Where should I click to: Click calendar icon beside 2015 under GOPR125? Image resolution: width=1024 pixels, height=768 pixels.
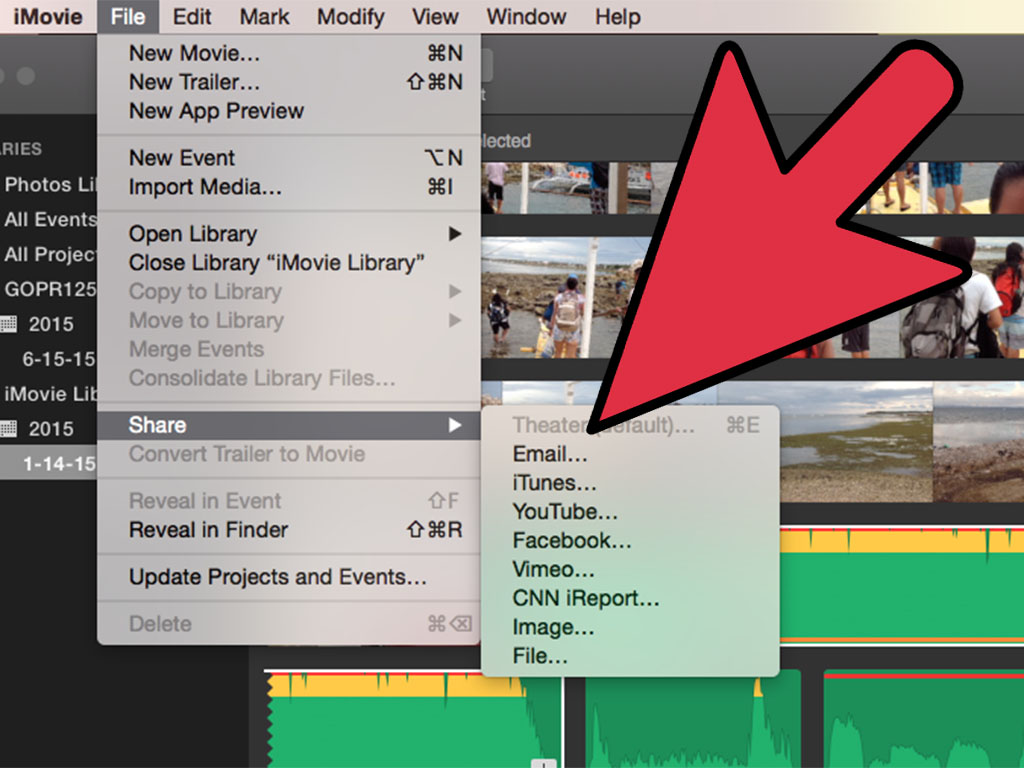tap(8, 323)
